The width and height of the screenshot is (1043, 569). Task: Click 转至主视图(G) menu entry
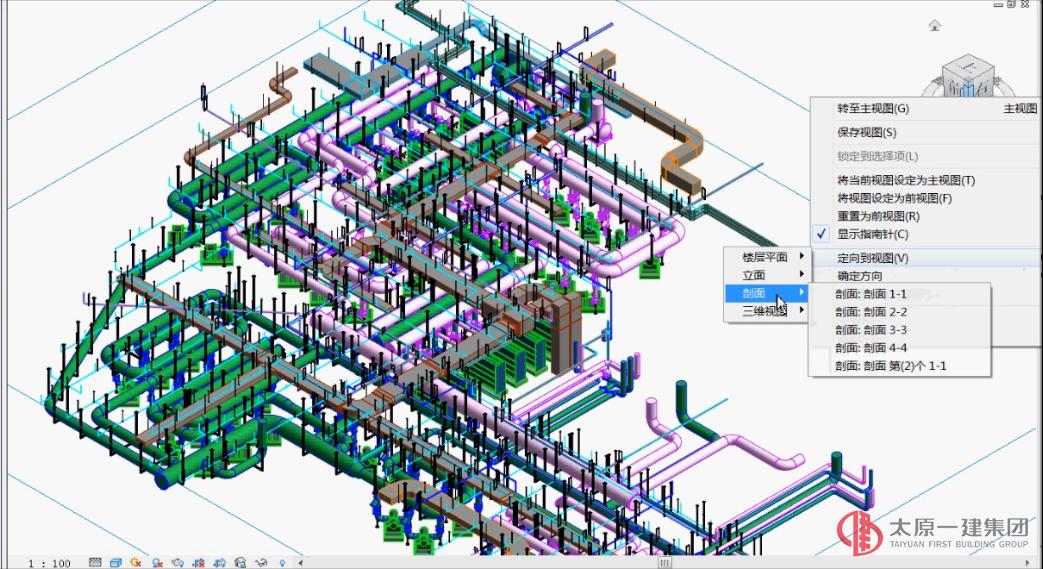[x=873, y=108]
